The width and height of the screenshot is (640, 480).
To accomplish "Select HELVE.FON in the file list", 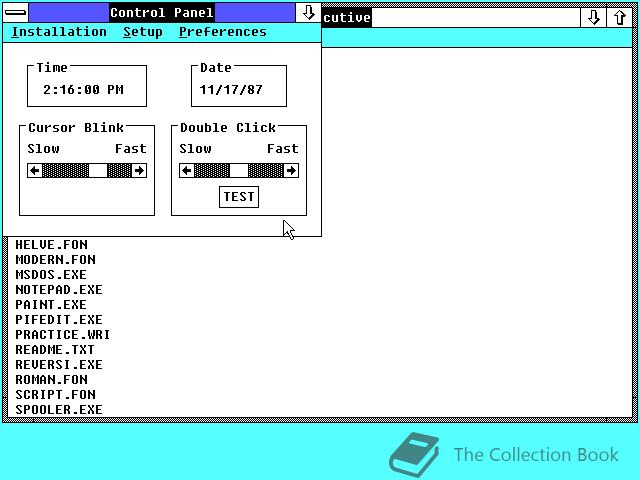I will coord(51,244).
